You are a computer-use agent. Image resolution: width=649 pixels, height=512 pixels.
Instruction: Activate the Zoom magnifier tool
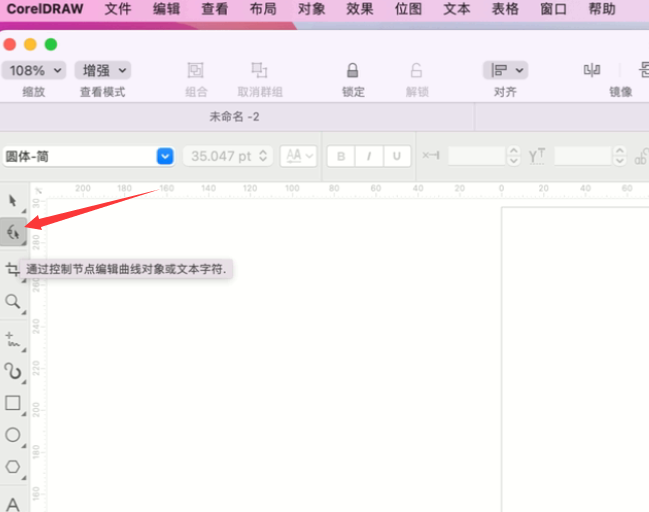tap(13, 301)
